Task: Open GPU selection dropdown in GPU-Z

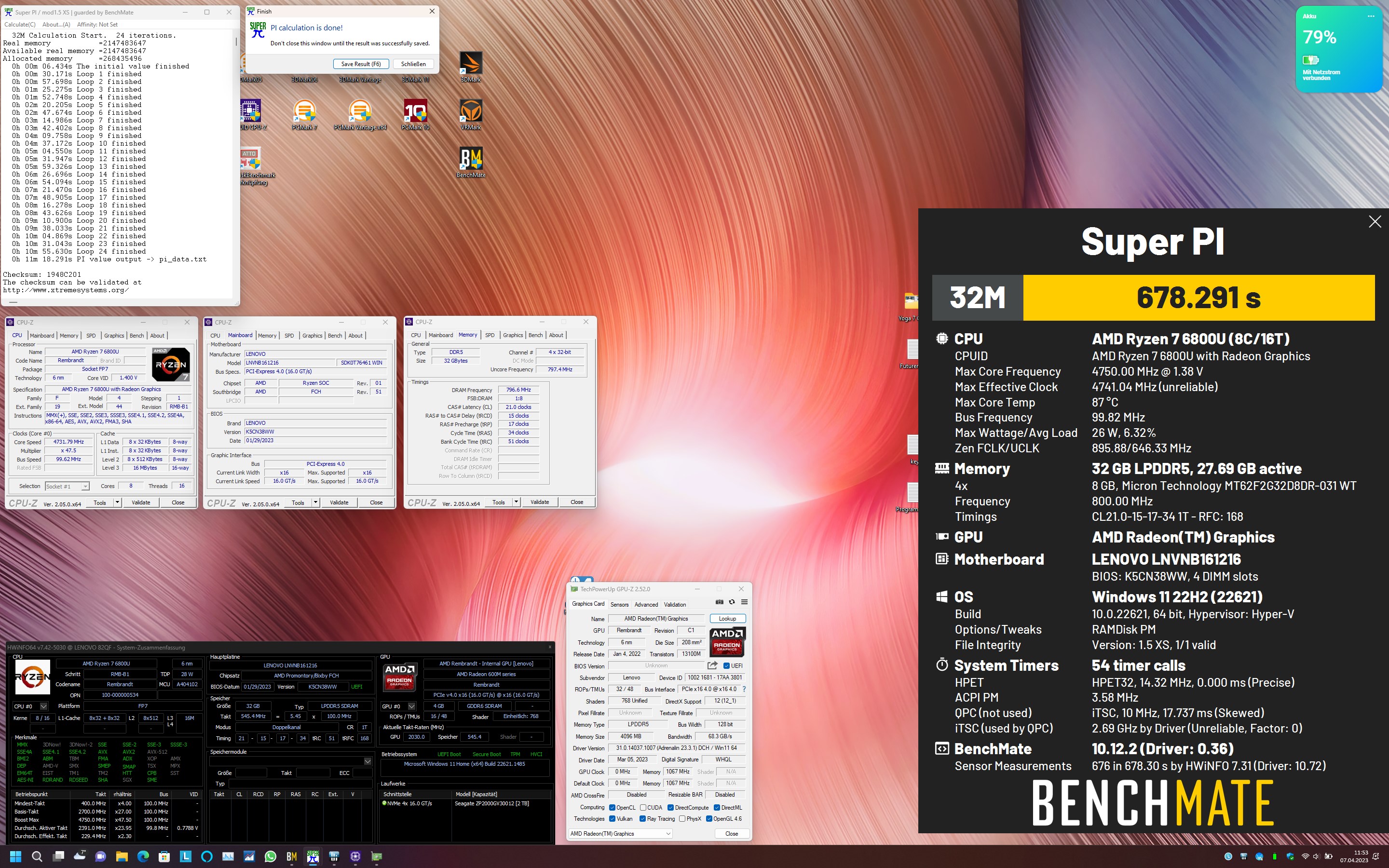Action: 620,834
